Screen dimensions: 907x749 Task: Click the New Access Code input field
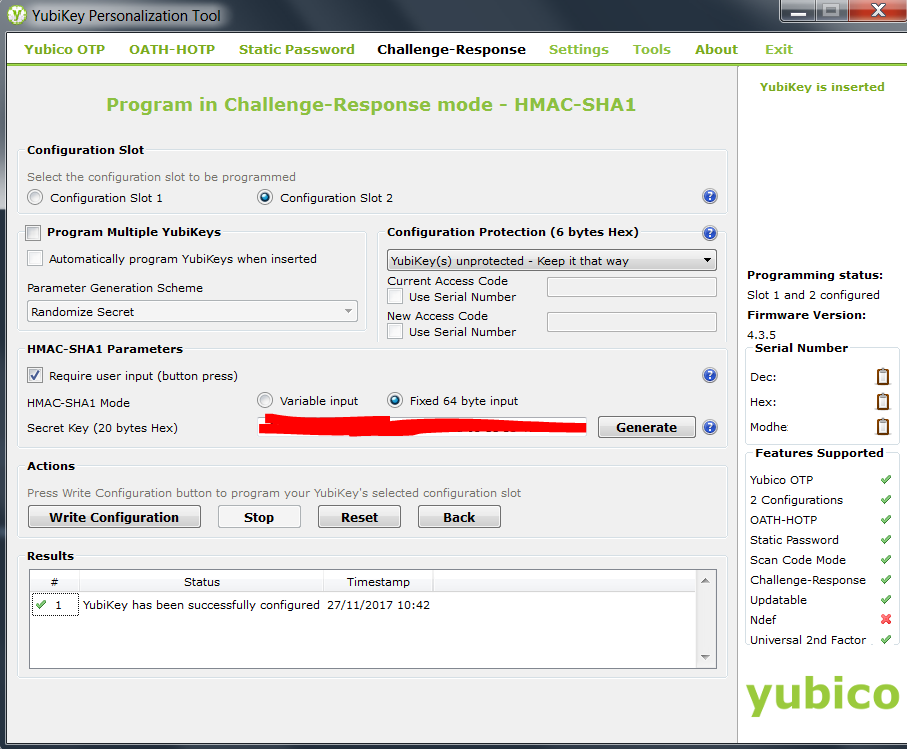pos(632,322)
